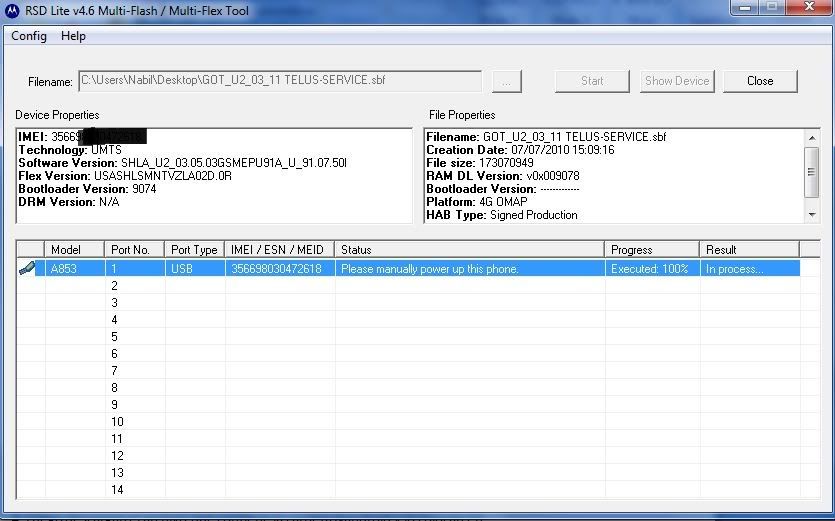835x521 pixels.
Task: Click the File size 173070949 line
Action: [x=480, y=163]
